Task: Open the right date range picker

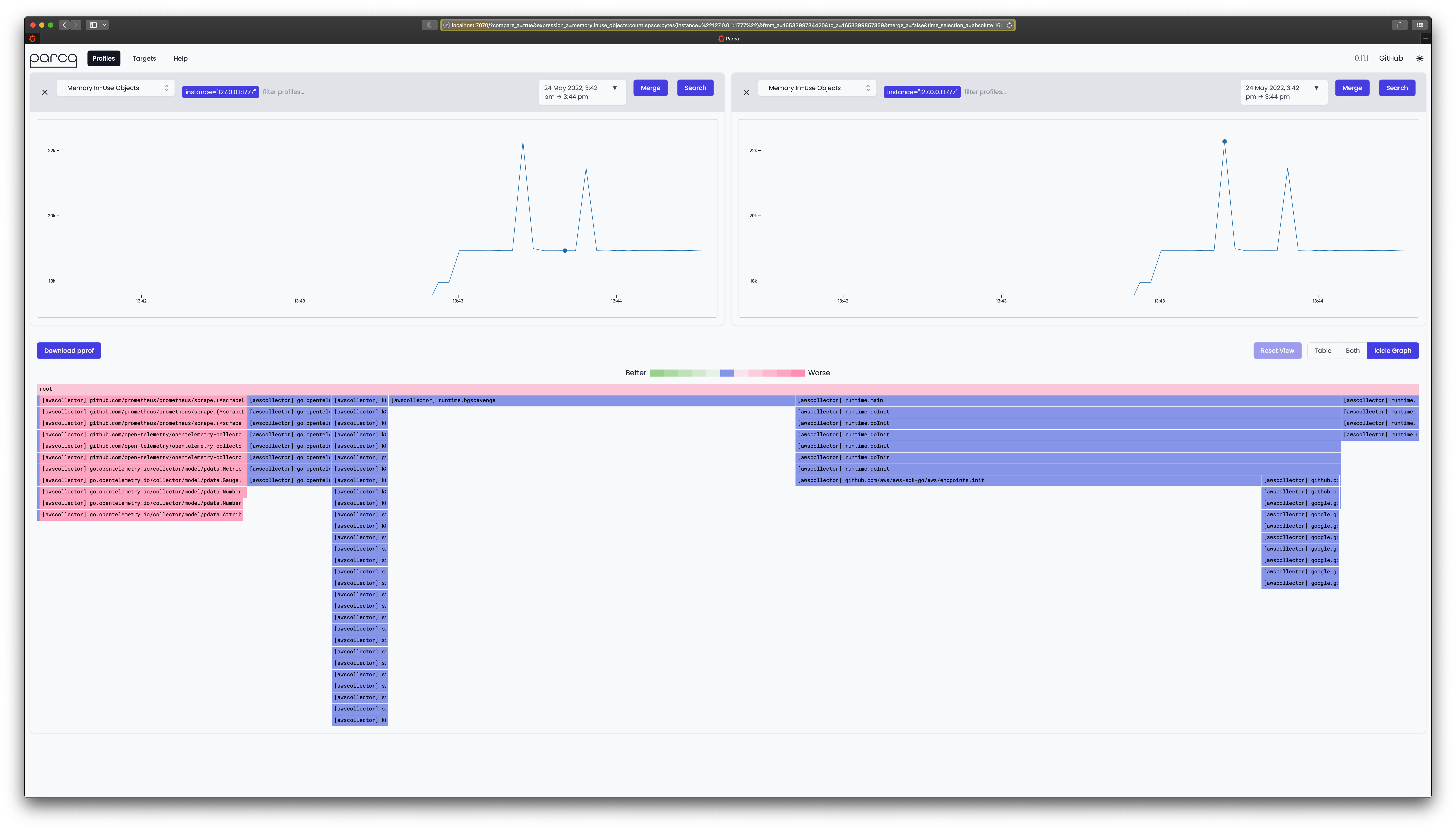Action: [1283, 92]
